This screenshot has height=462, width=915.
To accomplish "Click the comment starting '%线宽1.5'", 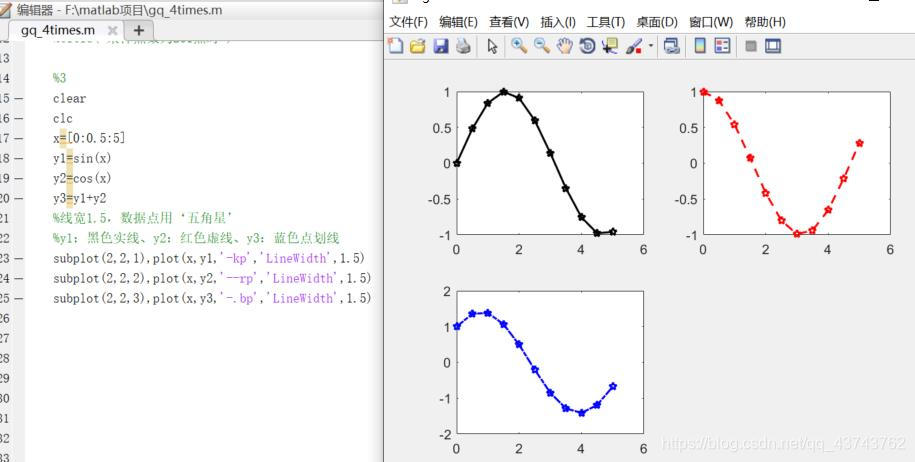I will pos(143,218).
